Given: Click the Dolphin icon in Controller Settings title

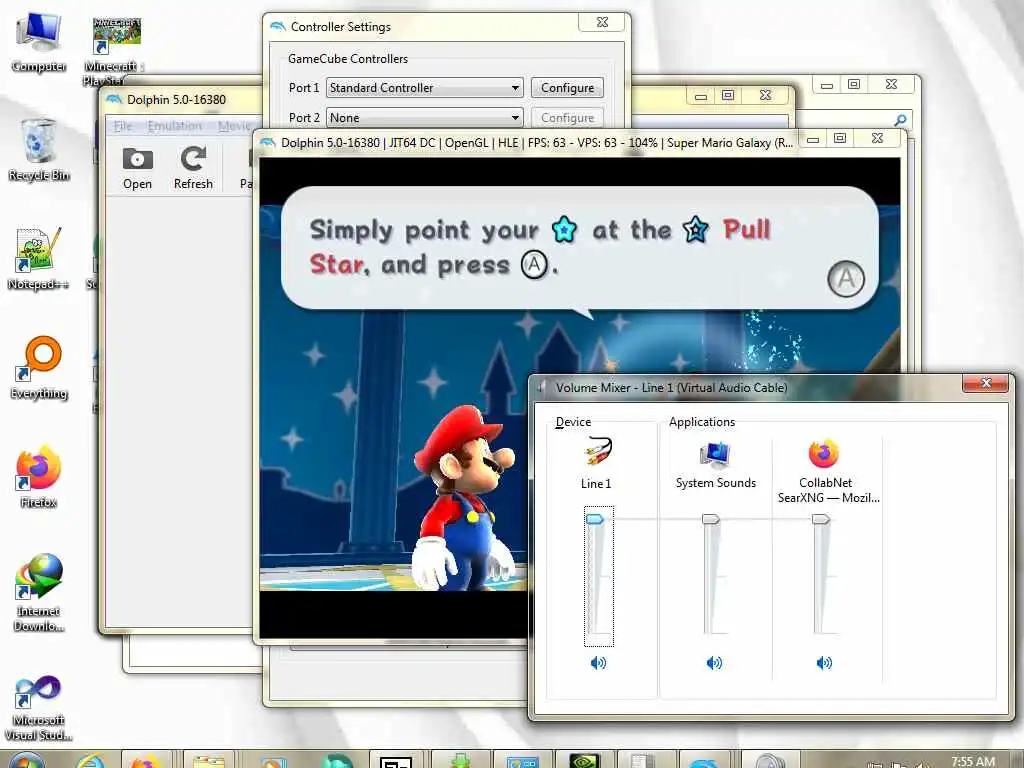Looking at the screenshot, I should 278,26.
